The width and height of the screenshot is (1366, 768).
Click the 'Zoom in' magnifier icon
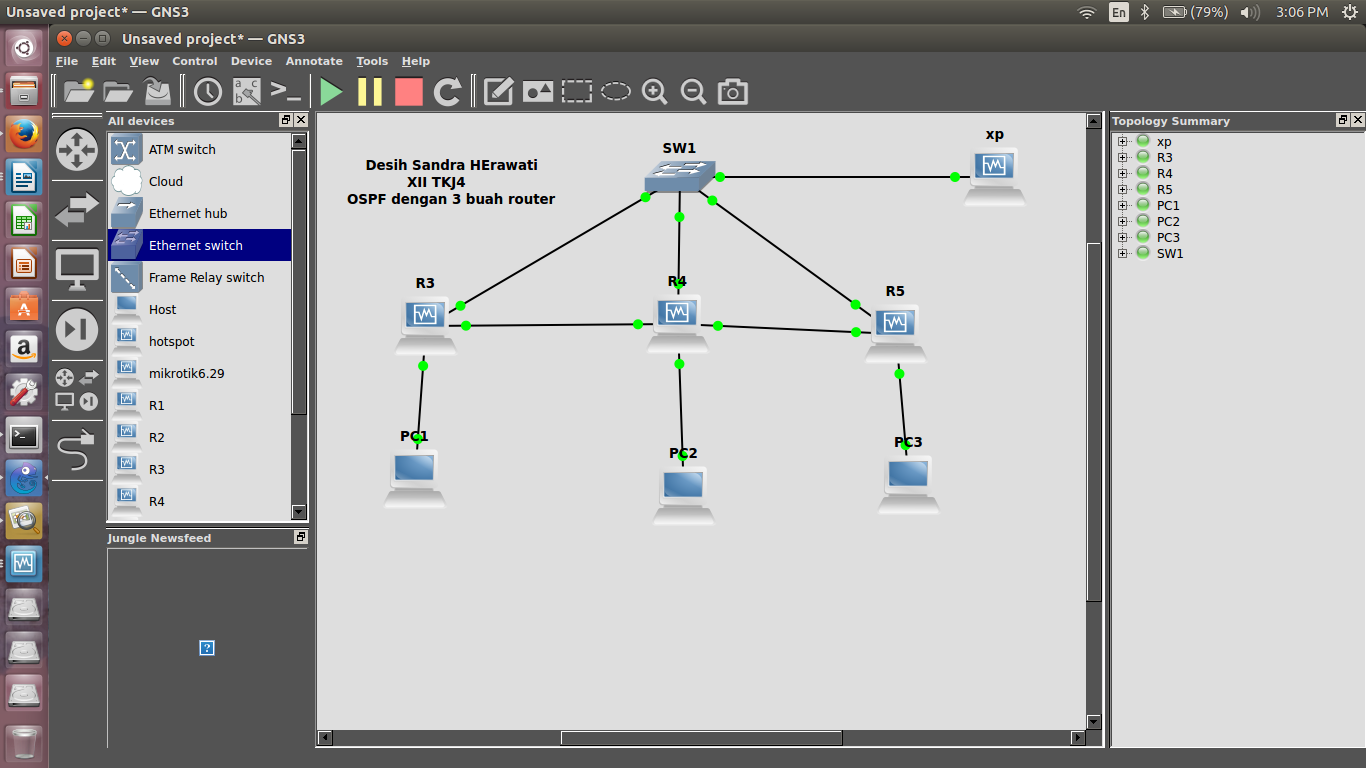coord(654,91)
